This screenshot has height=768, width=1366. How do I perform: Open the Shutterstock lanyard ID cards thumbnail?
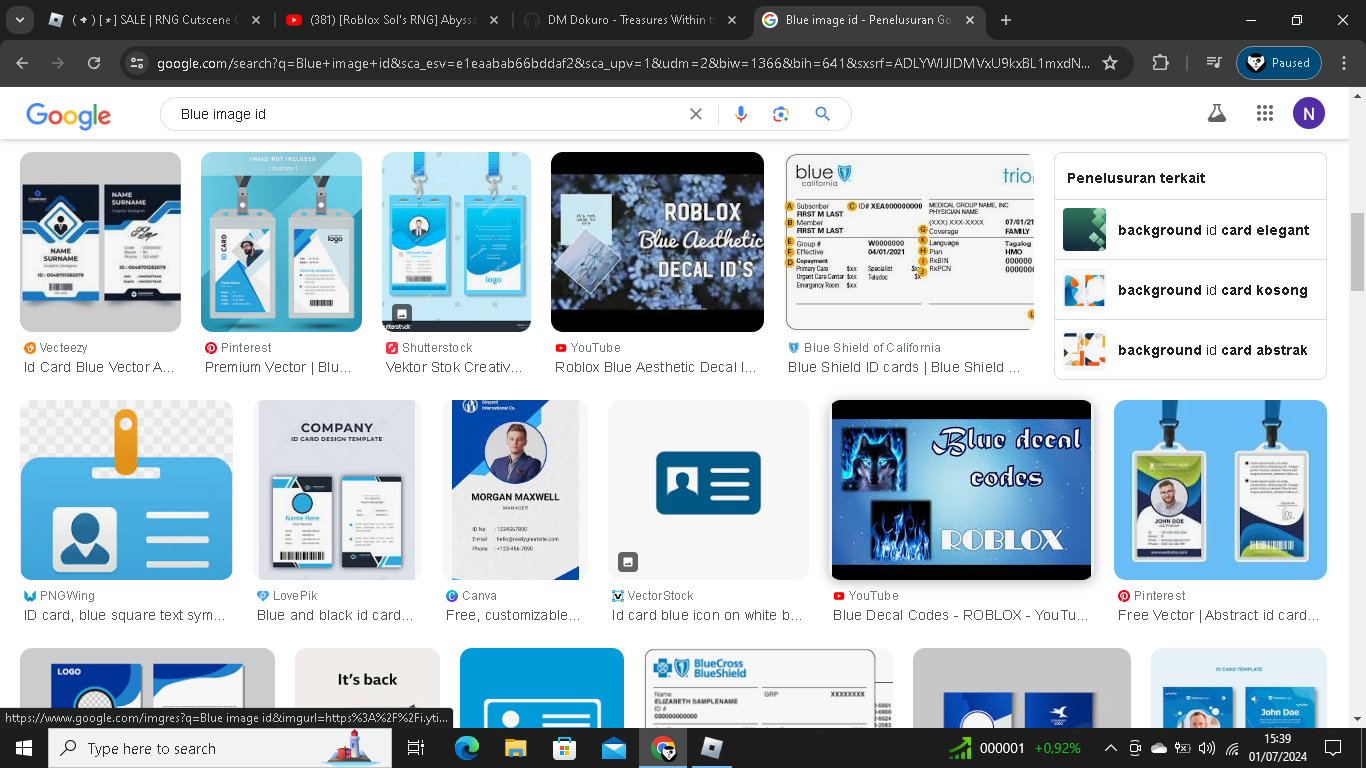tap(456, 242)
